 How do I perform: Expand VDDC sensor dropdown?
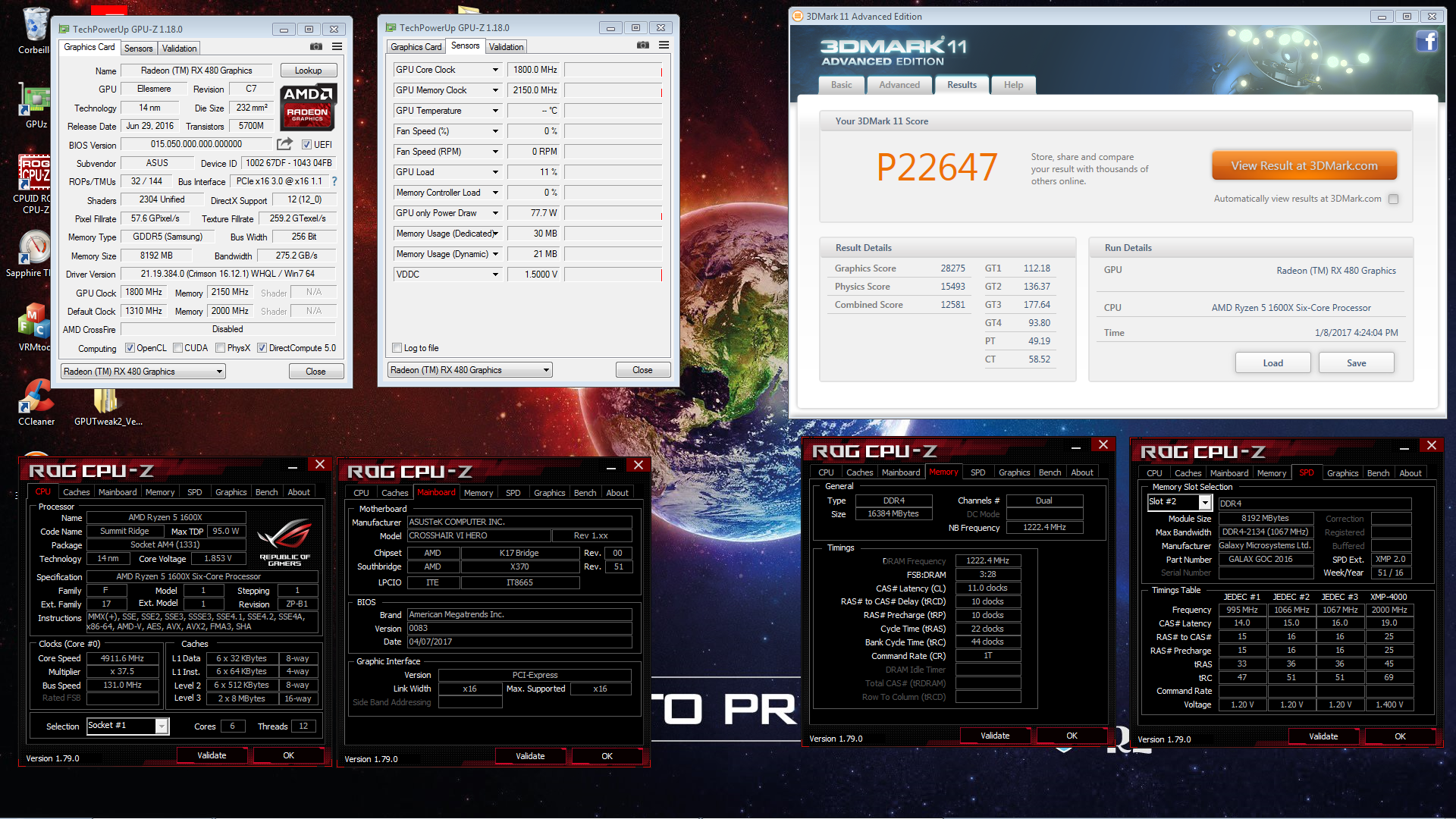(495, 275)
